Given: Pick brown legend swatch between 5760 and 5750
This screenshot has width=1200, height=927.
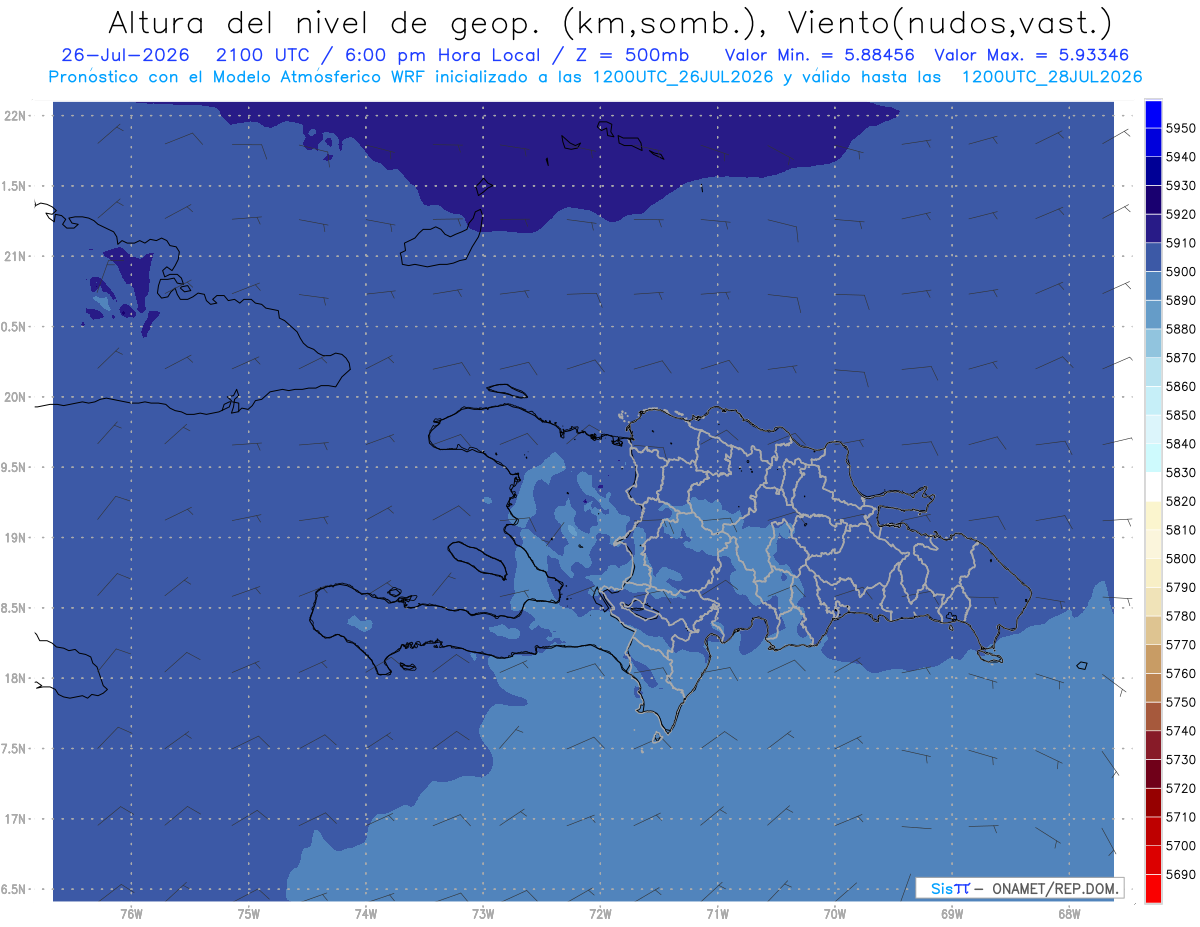Looking at the screenshot, I should 1153,688.
